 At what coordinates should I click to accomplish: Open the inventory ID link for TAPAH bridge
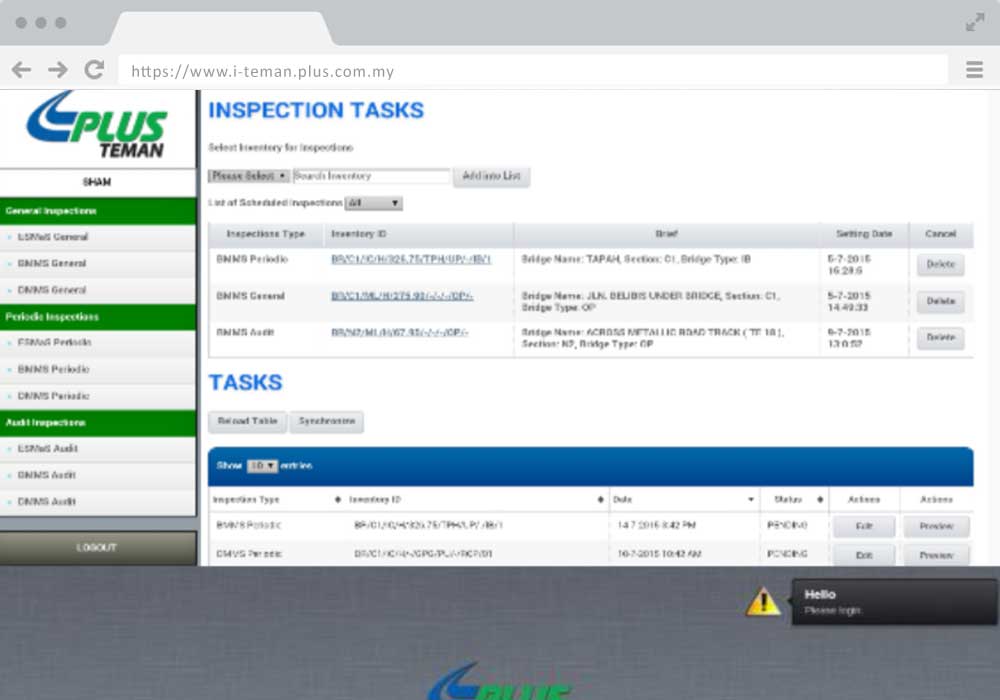point(411,259)
